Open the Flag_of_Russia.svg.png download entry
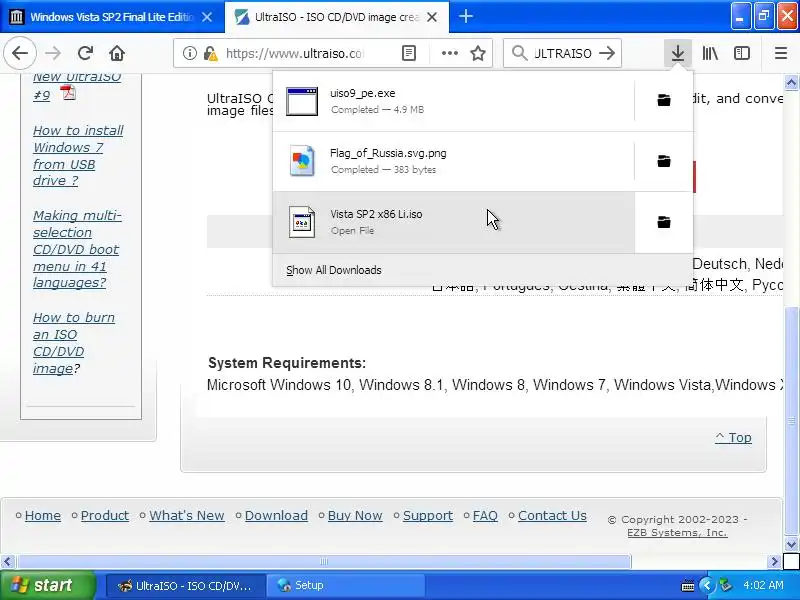This screenshot has width=800, height=600. tap(454, 161)
